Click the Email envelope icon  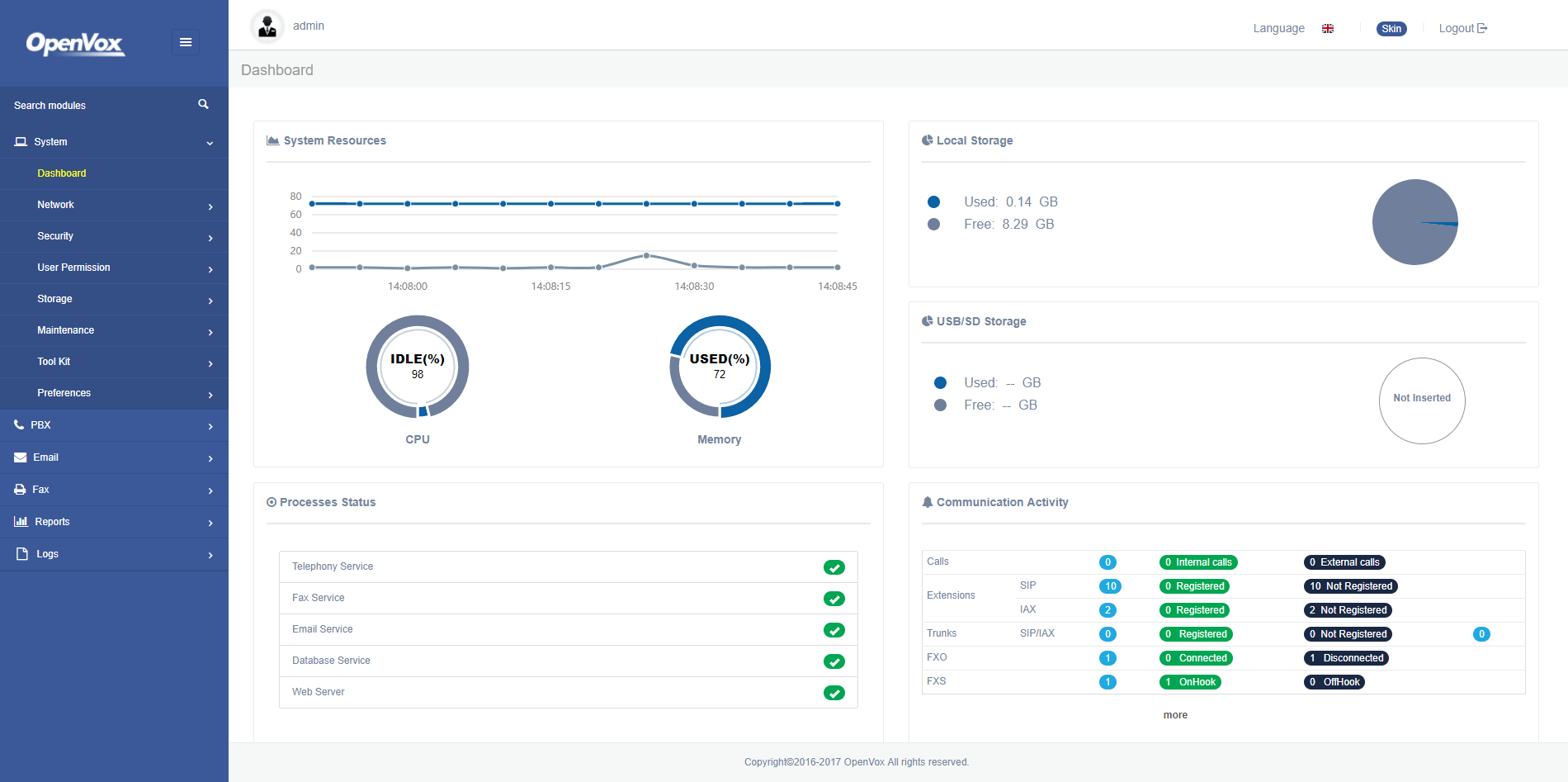tap(21, 457)
